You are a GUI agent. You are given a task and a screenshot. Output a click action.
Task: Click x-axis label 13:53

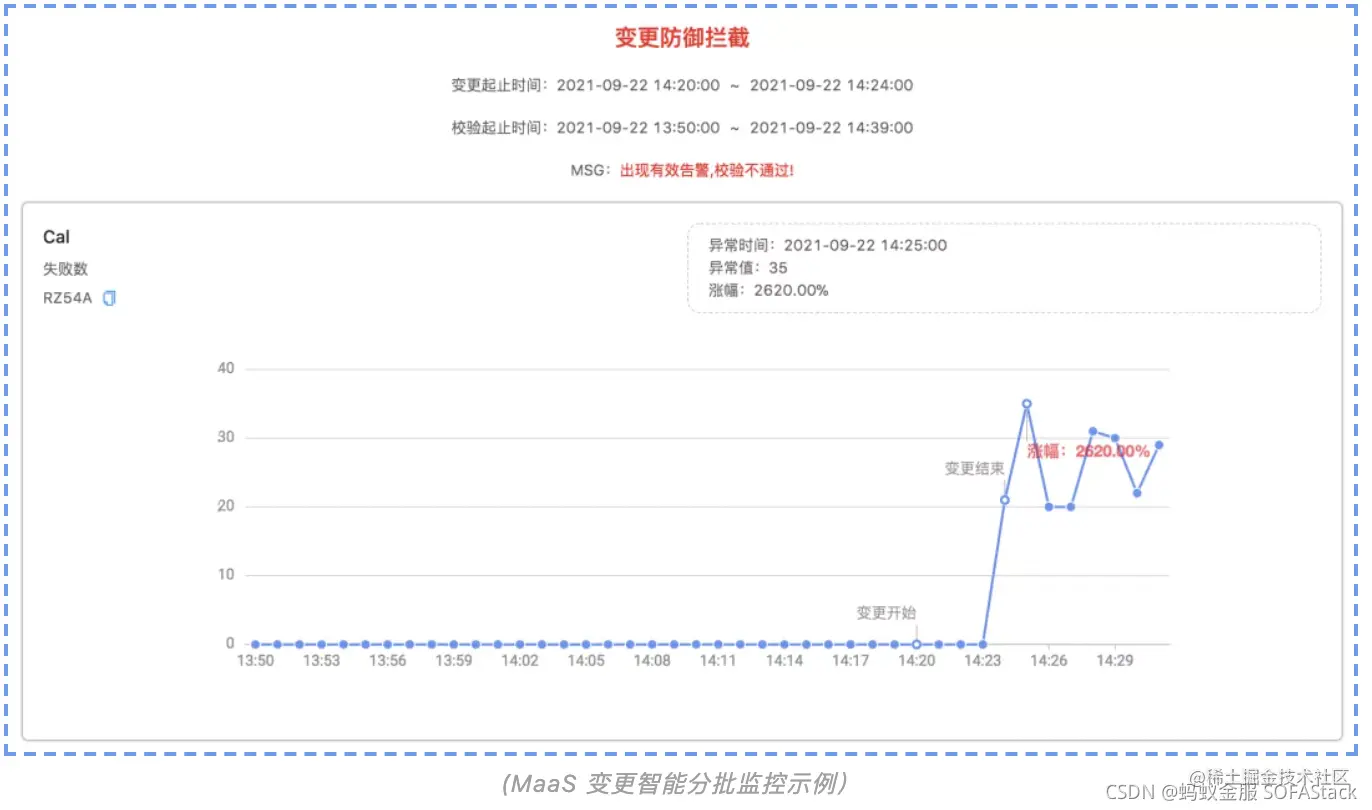(x=321, y=661)
